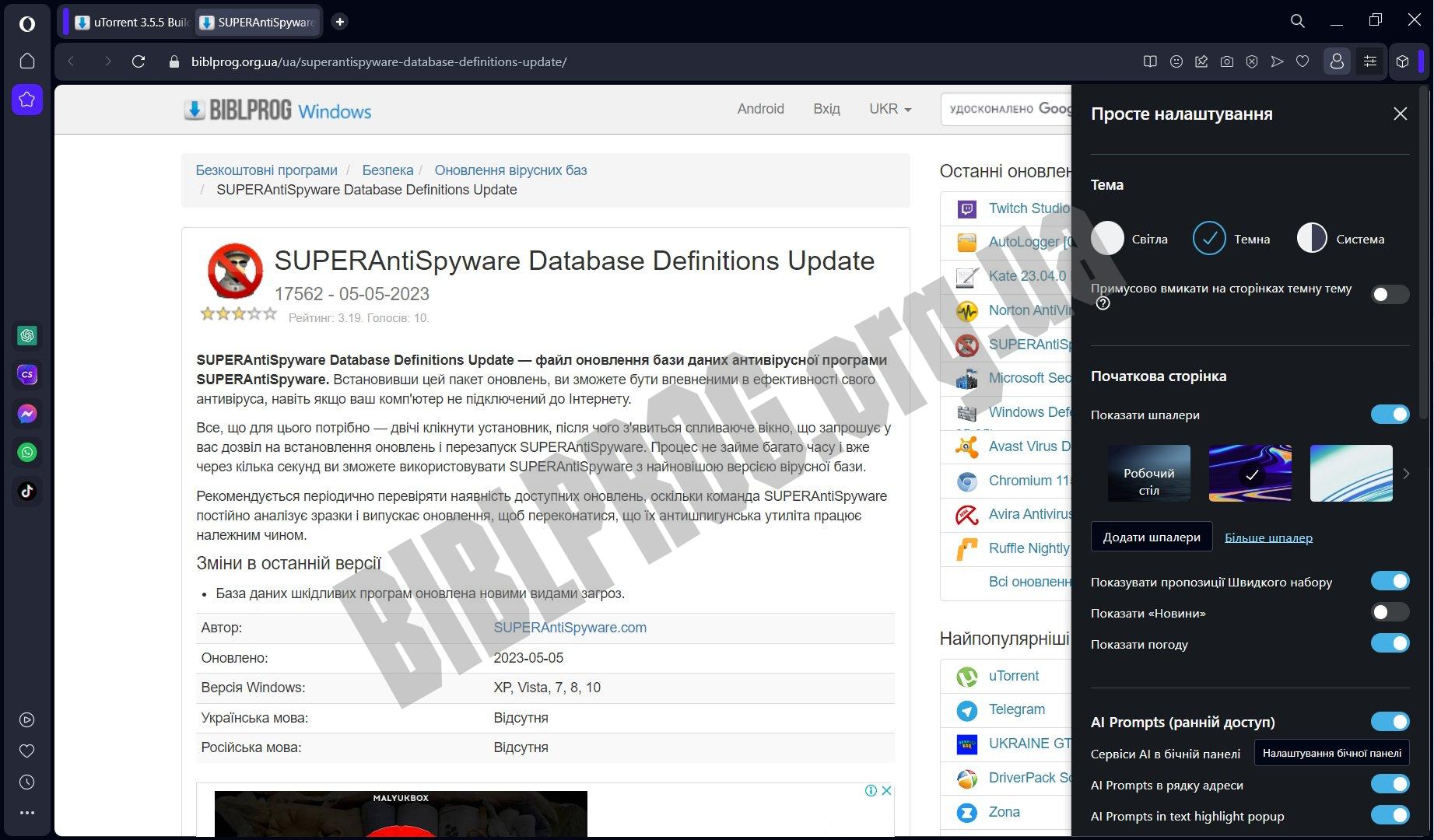Select Робочий стіл wallpaper thumbnail
The image size is (1434, 840).
tap(1148, 473)
